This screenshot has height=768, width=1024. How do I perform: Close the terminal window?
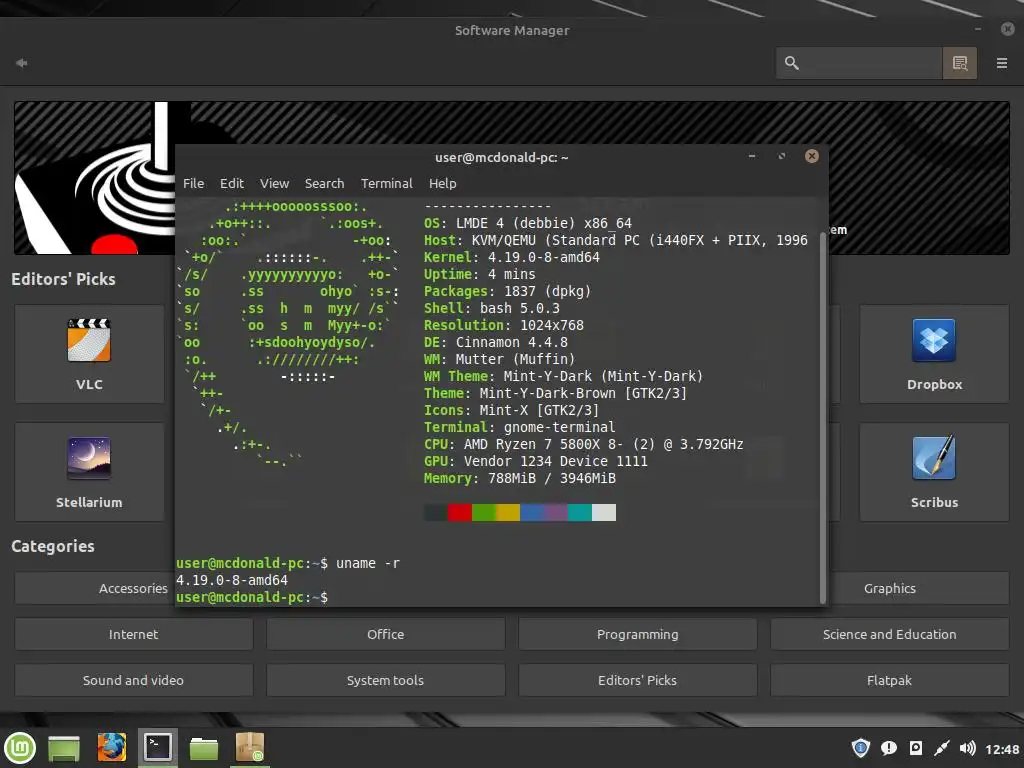pos(812,156)
